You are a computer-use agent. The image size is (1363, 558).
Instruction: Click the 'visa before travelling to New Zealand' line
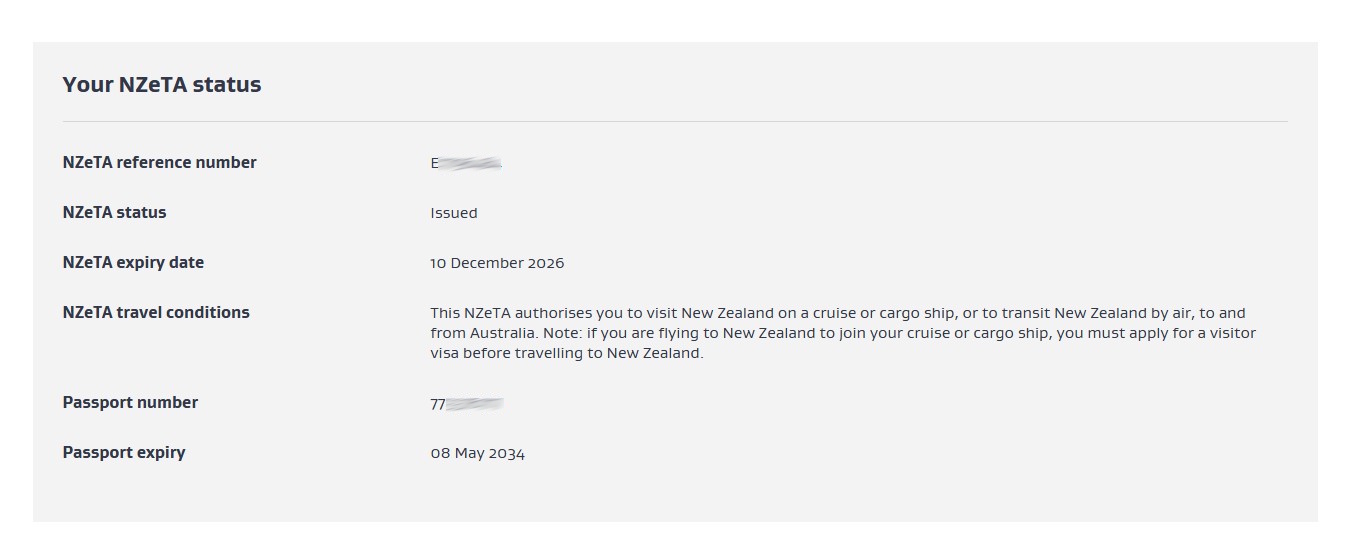point(567,353)
